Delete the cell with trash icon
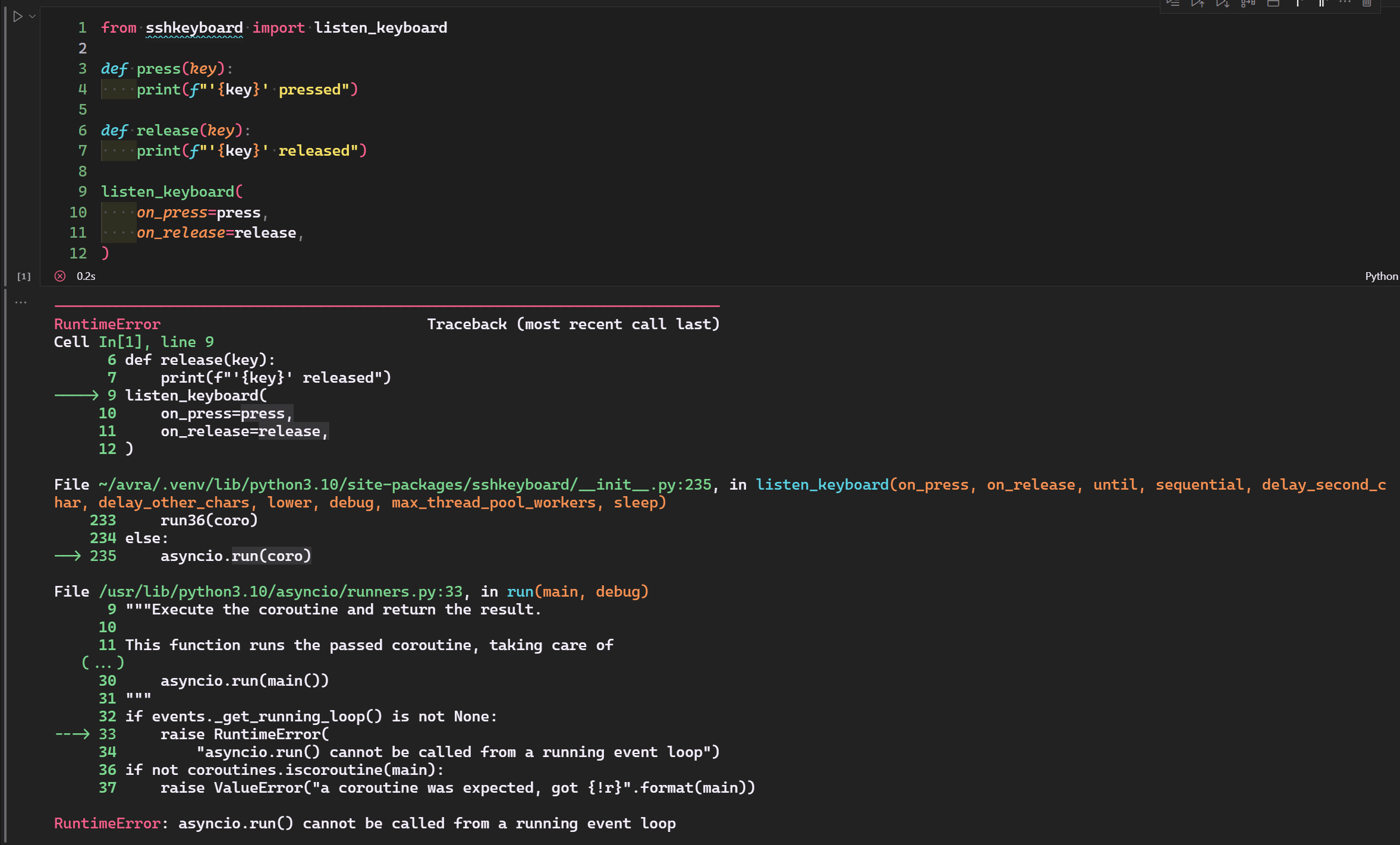The width and height of the screenshot is (1400, 845). click(x=1367, y=3)
